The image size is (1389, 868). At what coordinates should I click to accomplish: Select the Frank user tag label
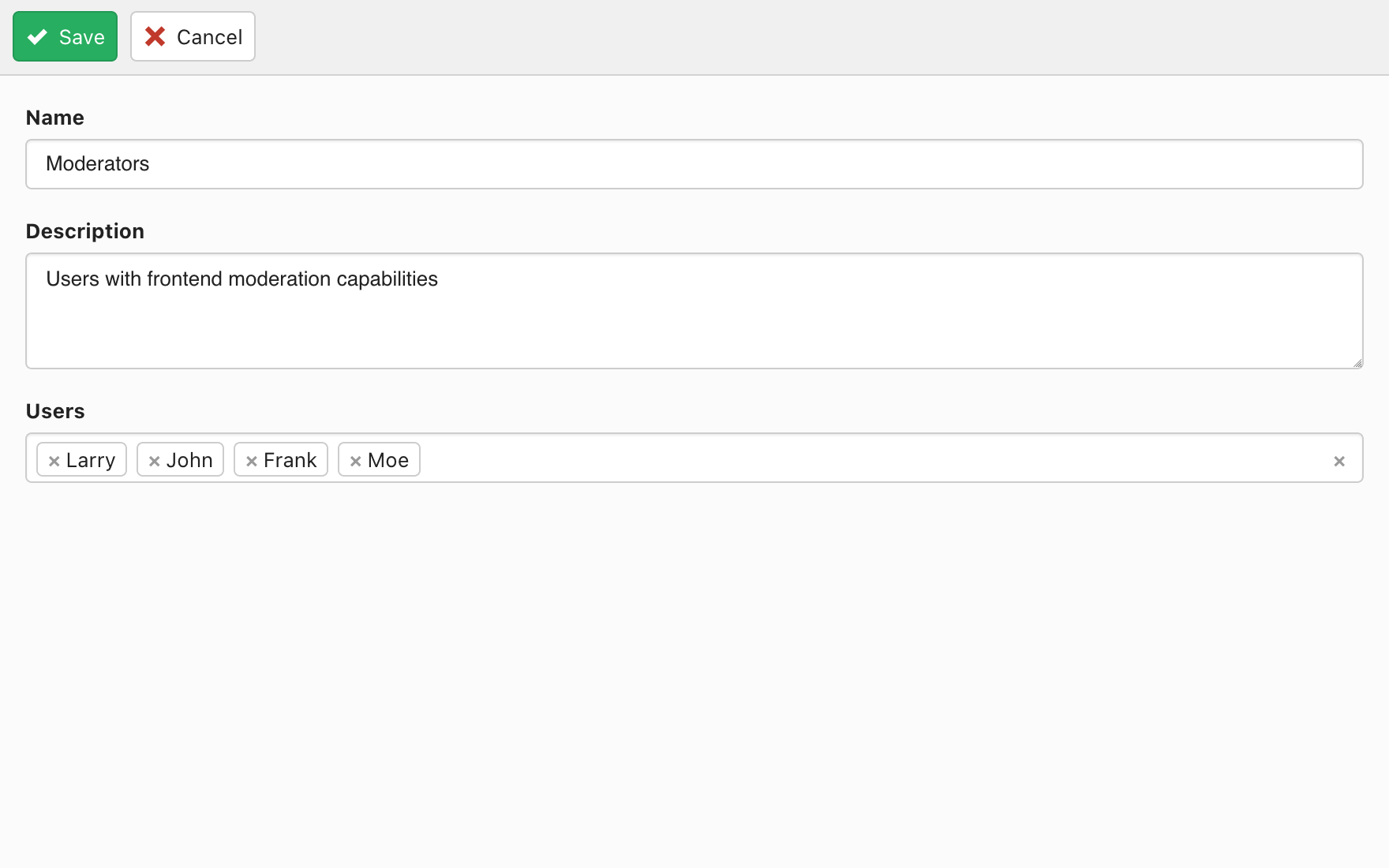tap(290, 460)
